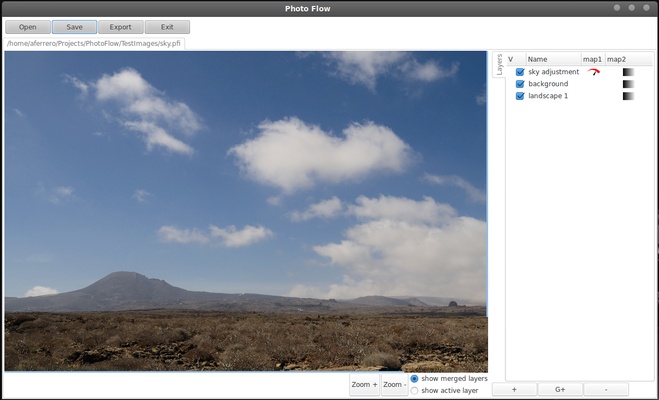Click the map2 gradient icon of background layer
The image size is (659, 400).
[628, 84]
